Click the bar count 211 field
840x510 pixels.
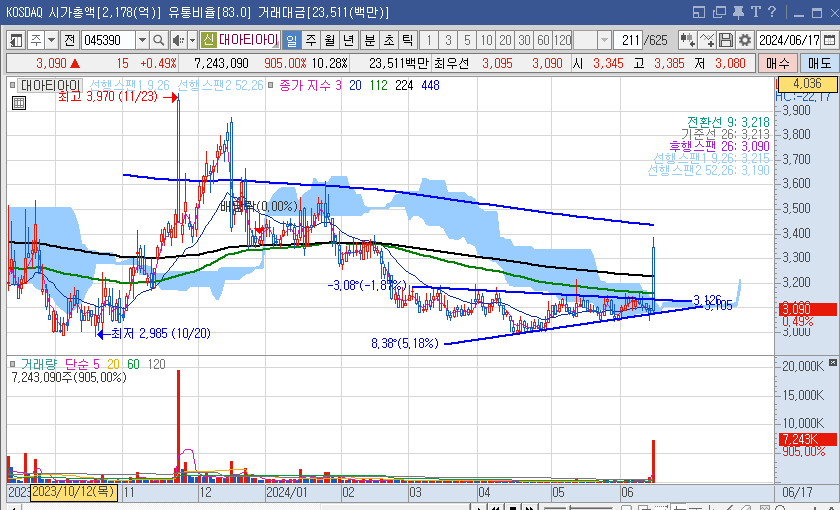tap(628, 40)
